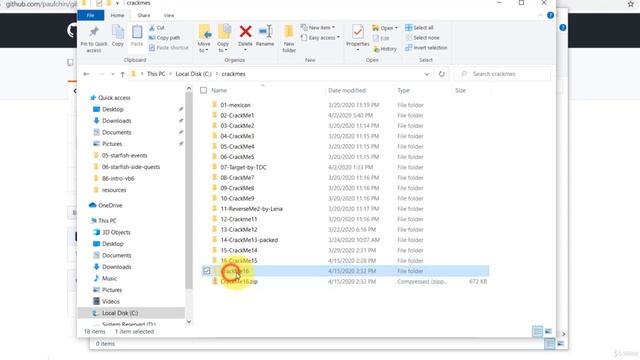
Task: Click the red Delete icon
Action: tap(245, 32)
